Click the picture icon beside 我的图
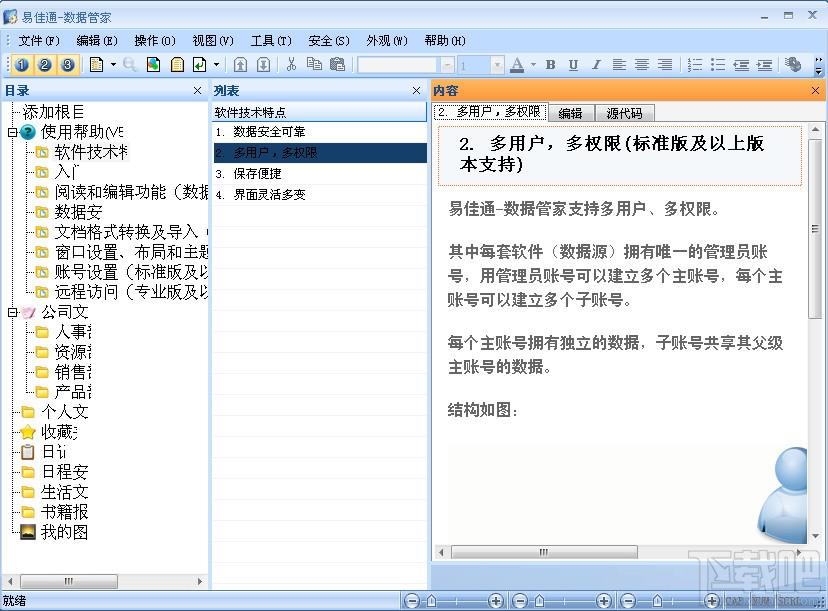Screen dimensions: 828x611 (28, 532)
